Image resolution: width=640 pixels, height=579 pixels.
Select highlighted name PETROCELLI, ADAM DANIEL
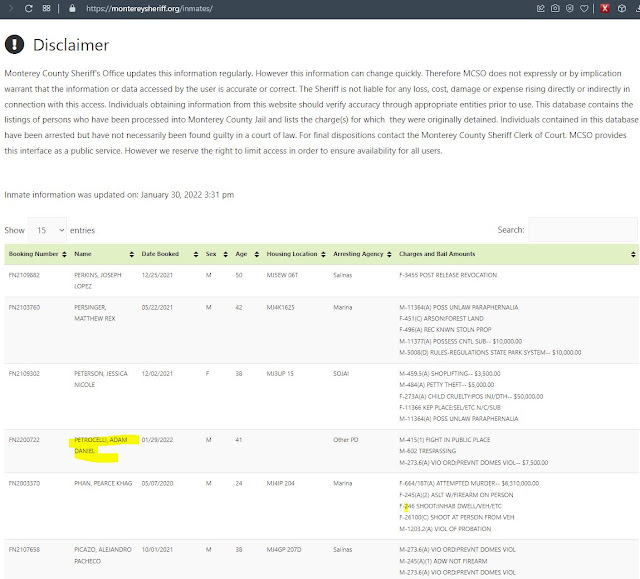(x=101, y=445)
